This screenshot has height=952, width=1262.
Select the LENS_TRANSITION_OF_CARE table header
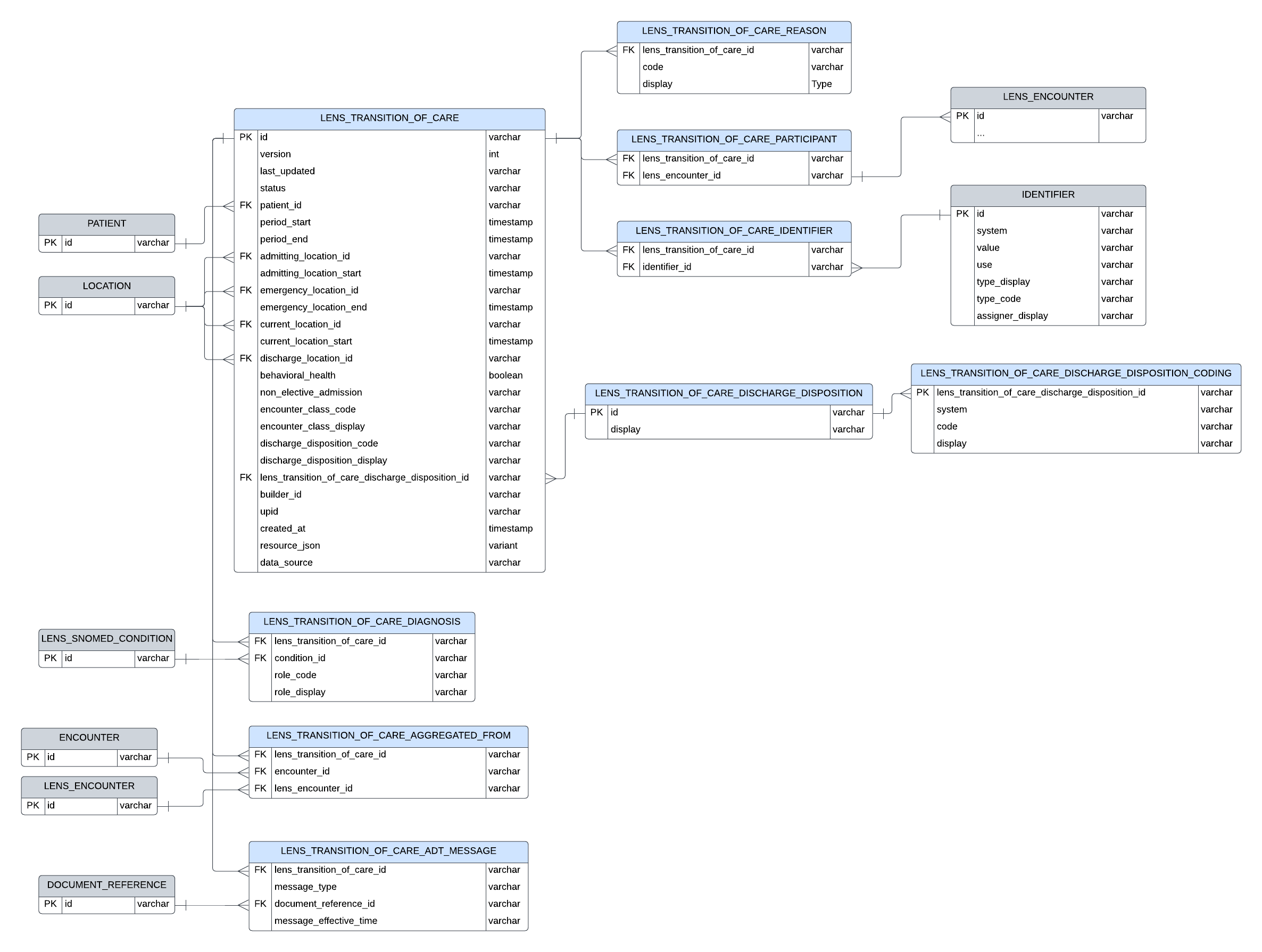389,118
